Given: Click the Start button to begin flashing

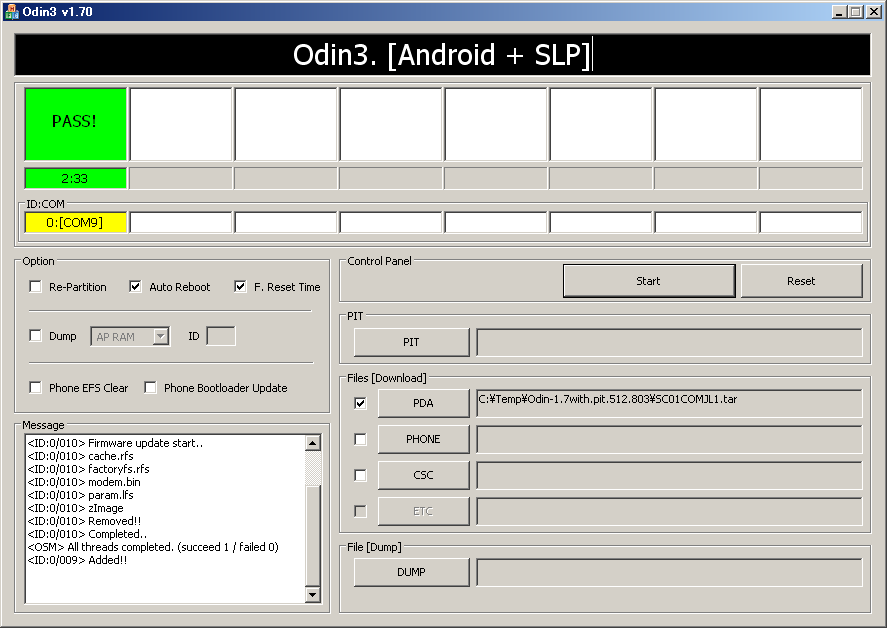Looking at the screenshot, I should pyautogui.click(x=649, y=280).
